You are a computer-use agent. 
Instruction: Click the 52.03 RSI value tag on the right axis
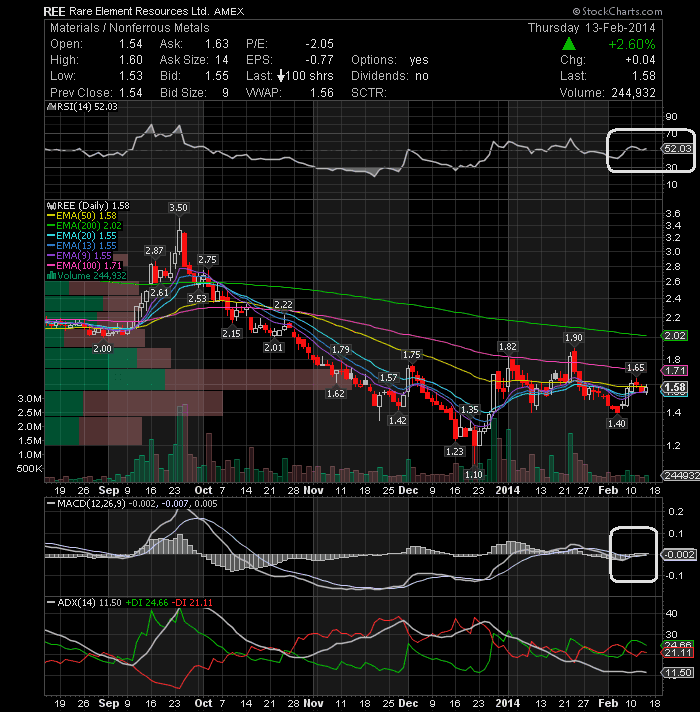coord(678,148)
